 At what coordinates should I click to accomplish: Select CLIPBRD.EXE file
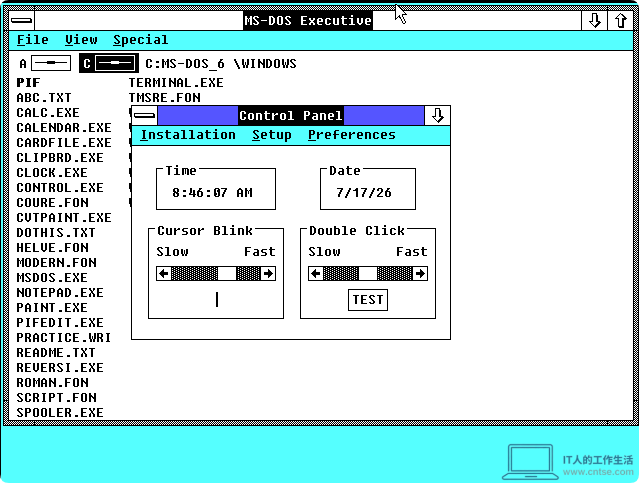pyautogui.click(x=60, y=158)
